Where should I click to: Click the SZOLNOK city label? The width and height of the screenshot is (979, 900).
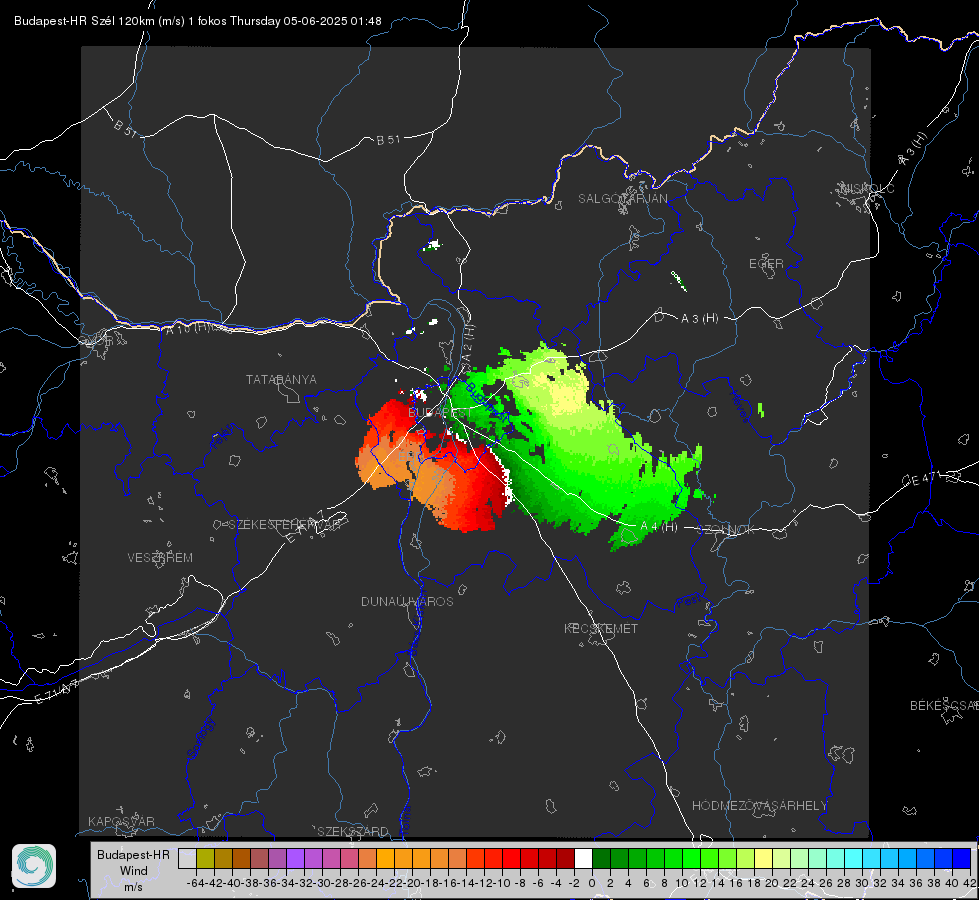(x=727, y=529)
